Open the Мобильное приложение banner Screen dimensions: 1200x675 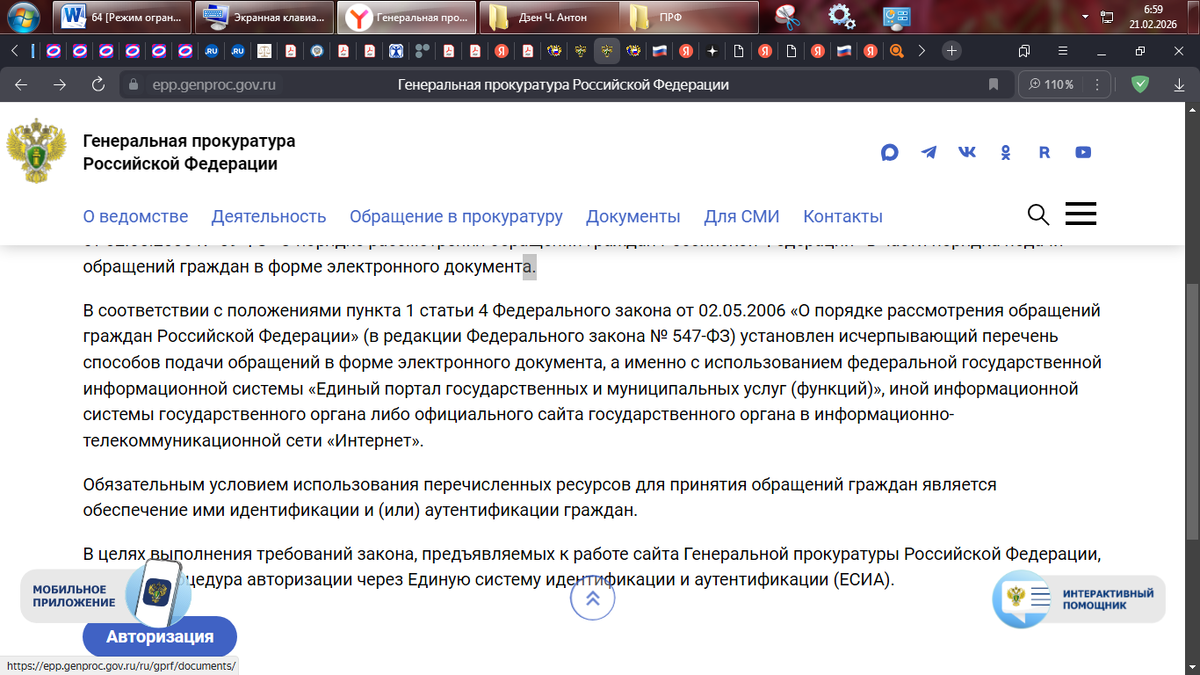[x=106, y=596]
